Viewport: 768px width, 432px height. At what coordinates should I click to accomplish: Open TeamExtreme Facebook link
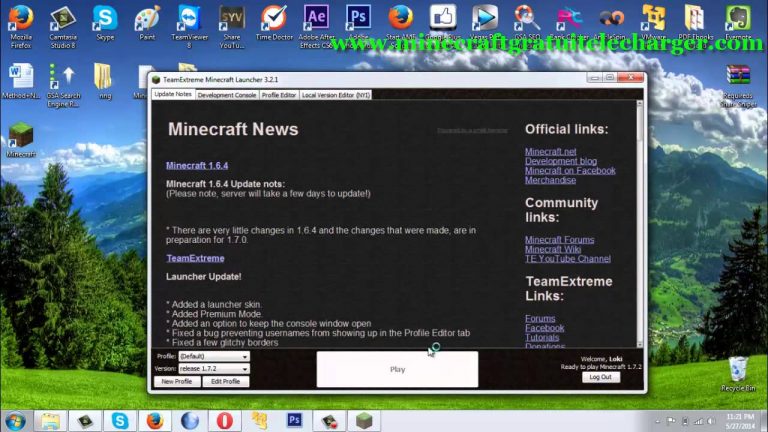click(545, 328)
